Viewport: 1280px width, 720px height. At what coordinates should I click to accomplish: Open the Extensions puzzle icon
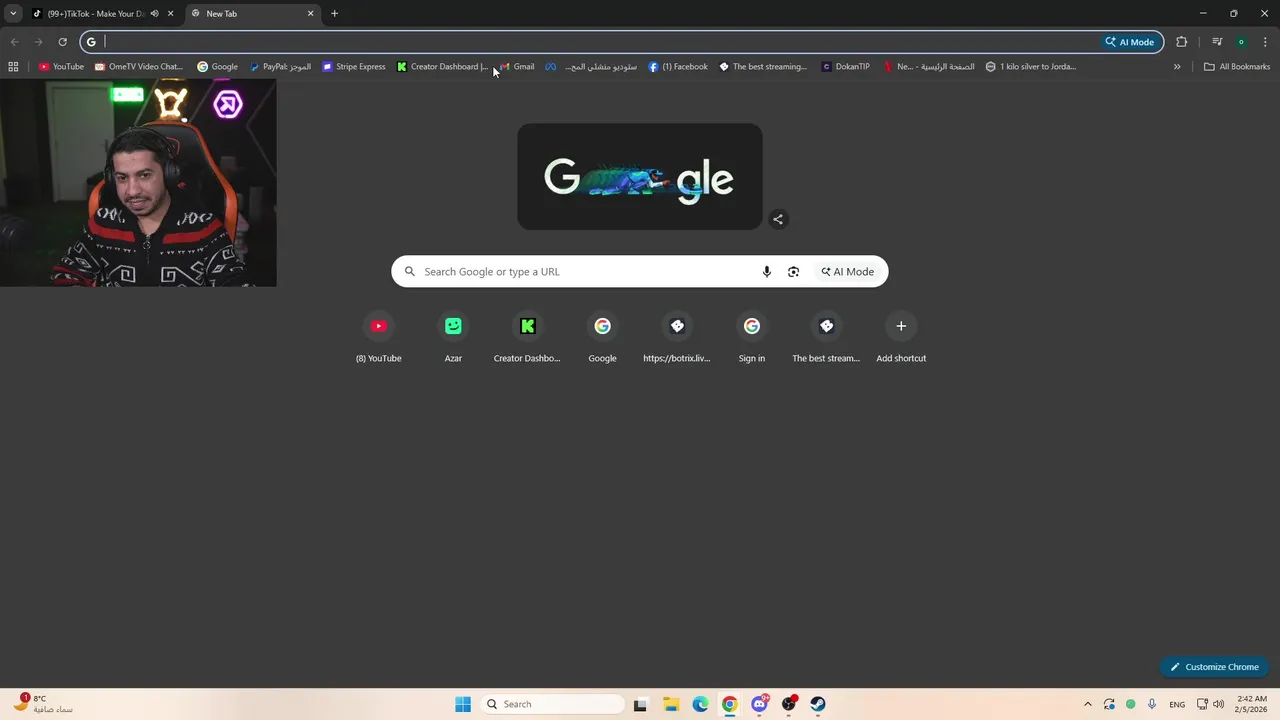point(1182,42)
